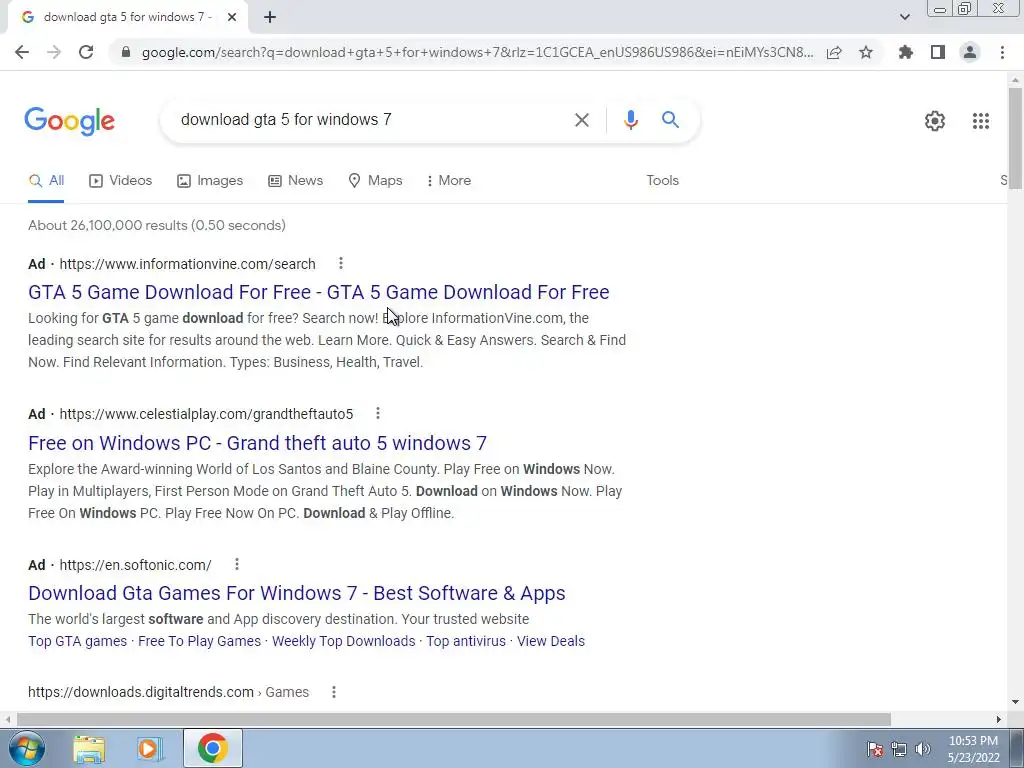Open the volume speaker icon
Screen dimensions: 1024x768
(922, 749)
